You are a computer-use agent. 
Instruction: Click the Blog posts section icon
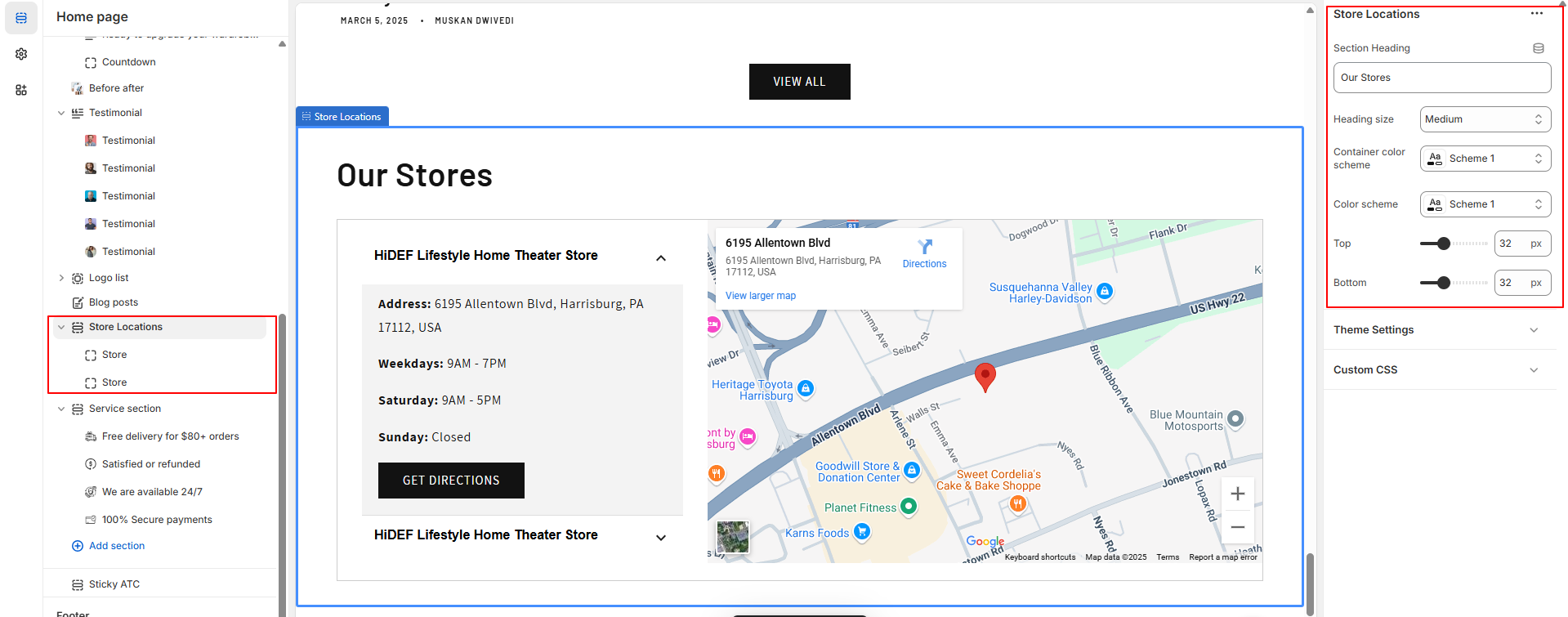click(x=78, y=302)
